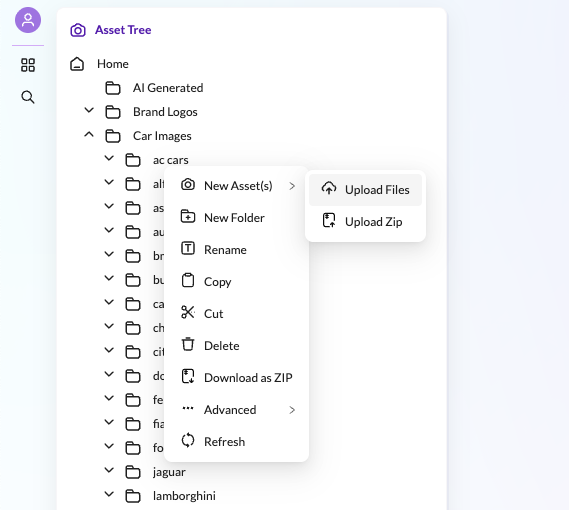Click the scissors icon beside Cut

[x=188, y=313]
